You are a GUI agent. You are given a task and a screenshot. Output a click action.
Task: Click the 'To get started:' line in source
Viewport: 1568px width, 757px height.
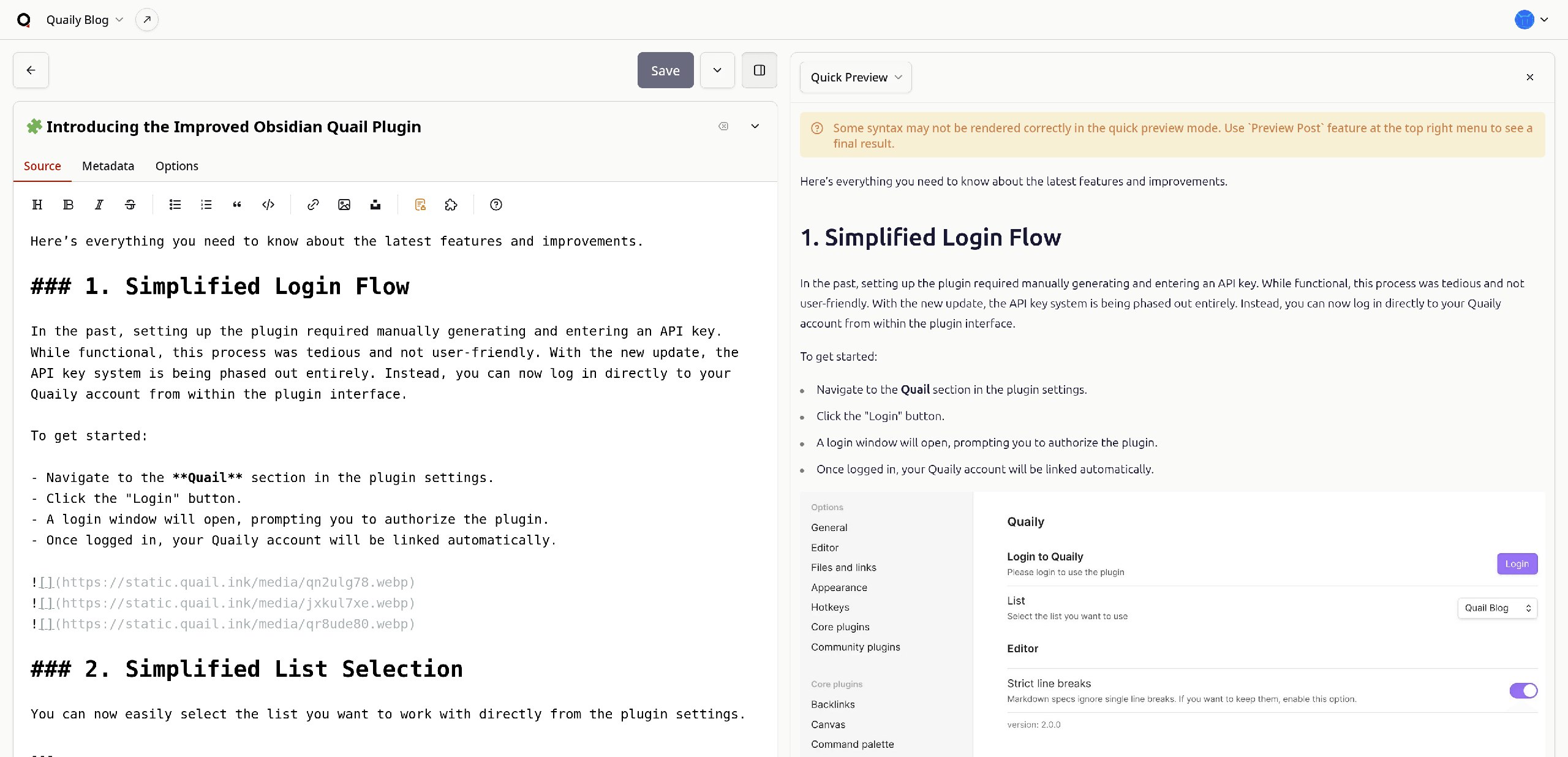pos(89,435)
